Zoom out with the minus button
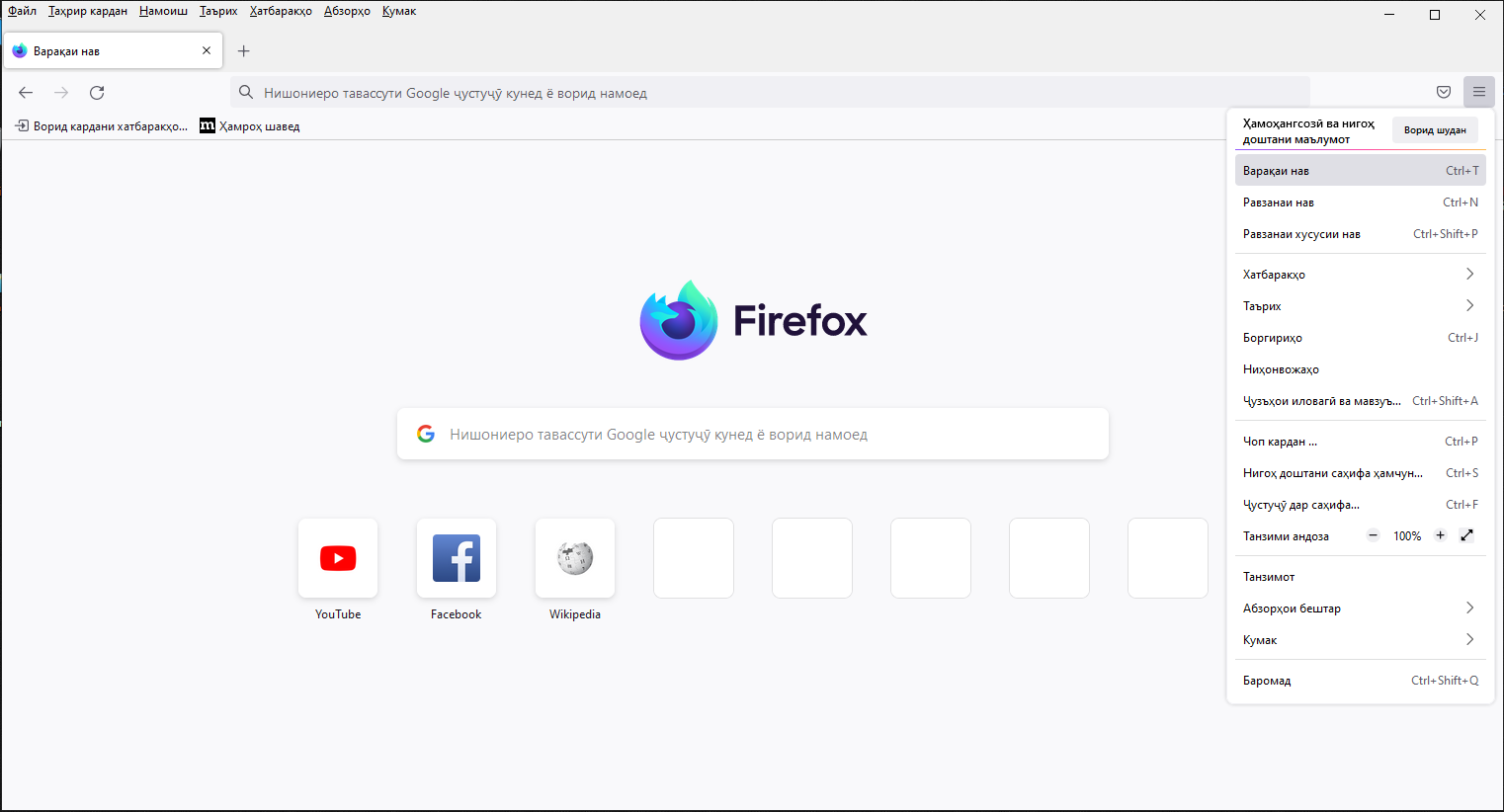 1373,535
